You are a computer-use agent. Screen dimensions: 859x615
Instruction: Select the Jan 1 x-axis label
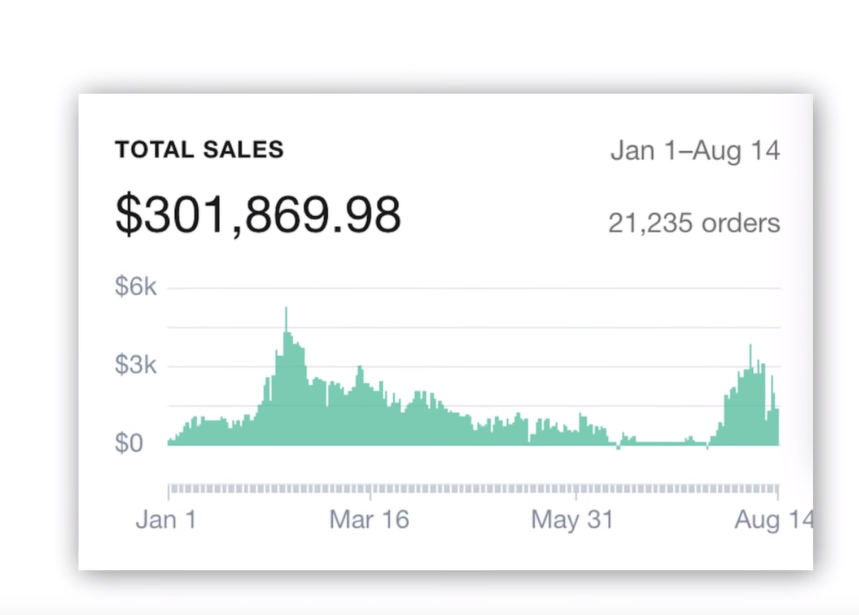[x=167, y=520]
